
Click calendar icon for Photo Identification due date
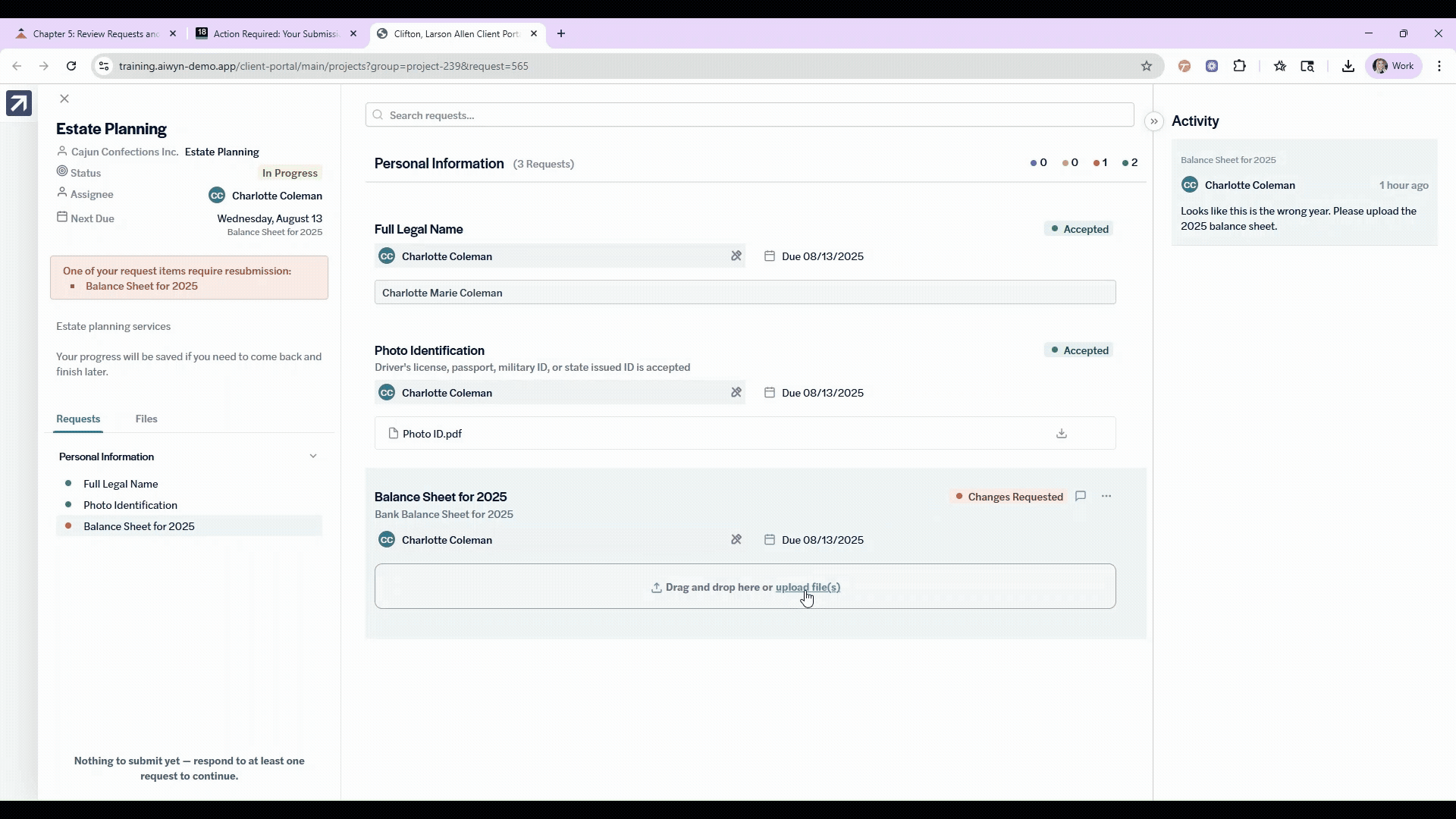(x=770, y=393)
